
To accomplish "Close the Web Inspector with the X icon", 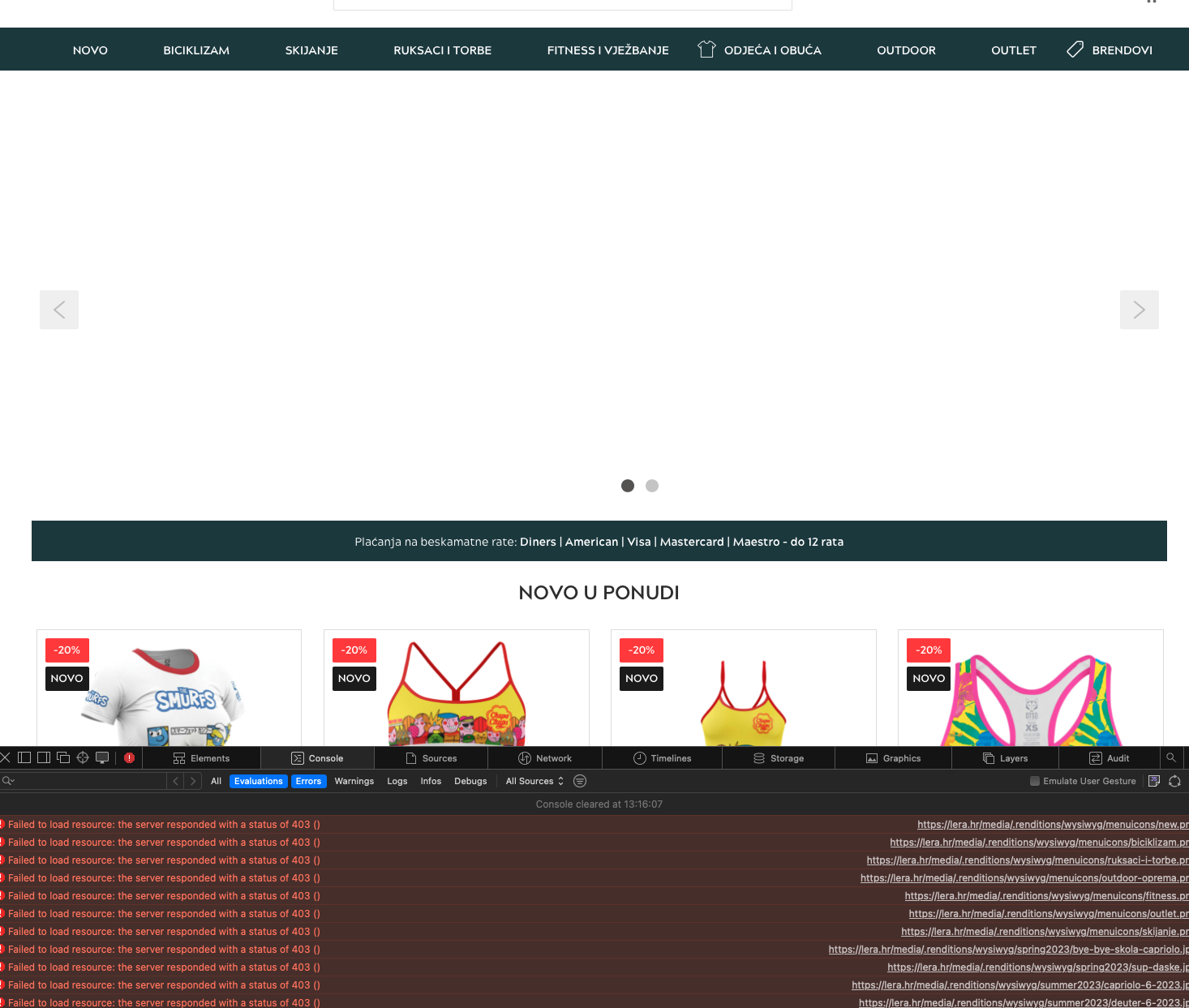I will 6,757.
